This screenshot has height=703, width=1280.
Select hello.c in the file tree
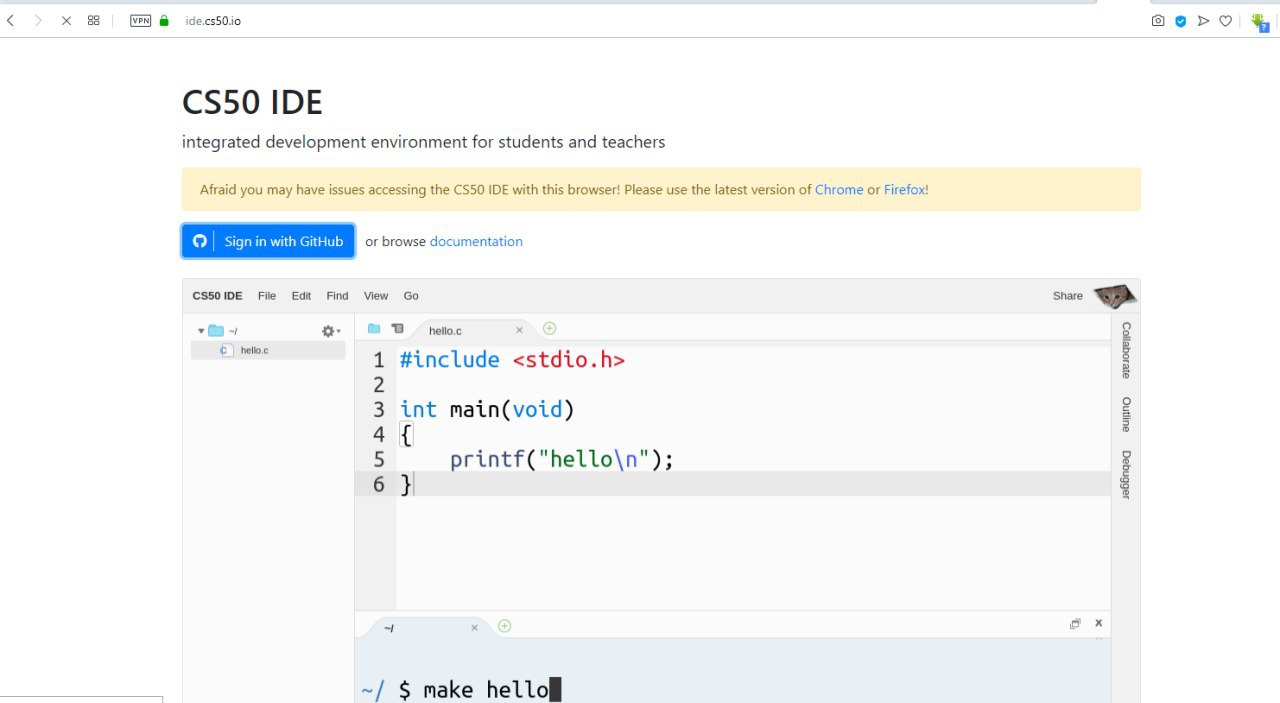click(268, 350)
